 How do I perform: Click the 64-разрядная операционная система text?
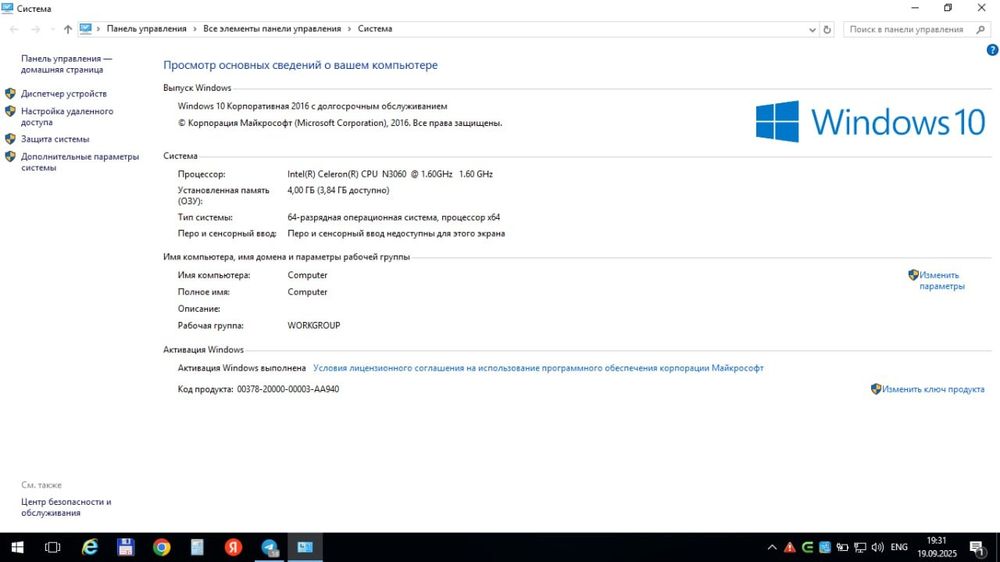pos(393,218)
